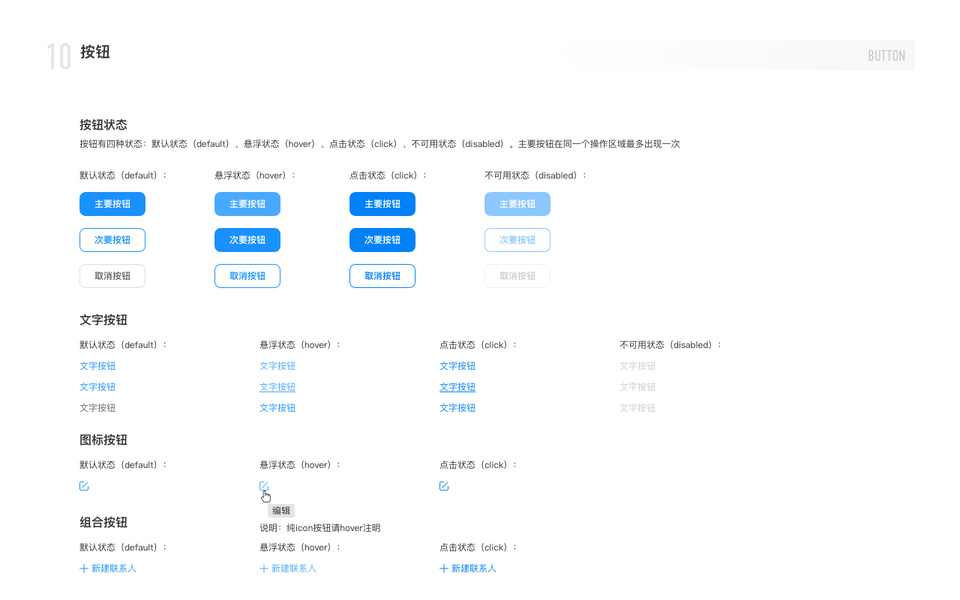Click the 文字按钮 section heading

[x=103, y=320]
